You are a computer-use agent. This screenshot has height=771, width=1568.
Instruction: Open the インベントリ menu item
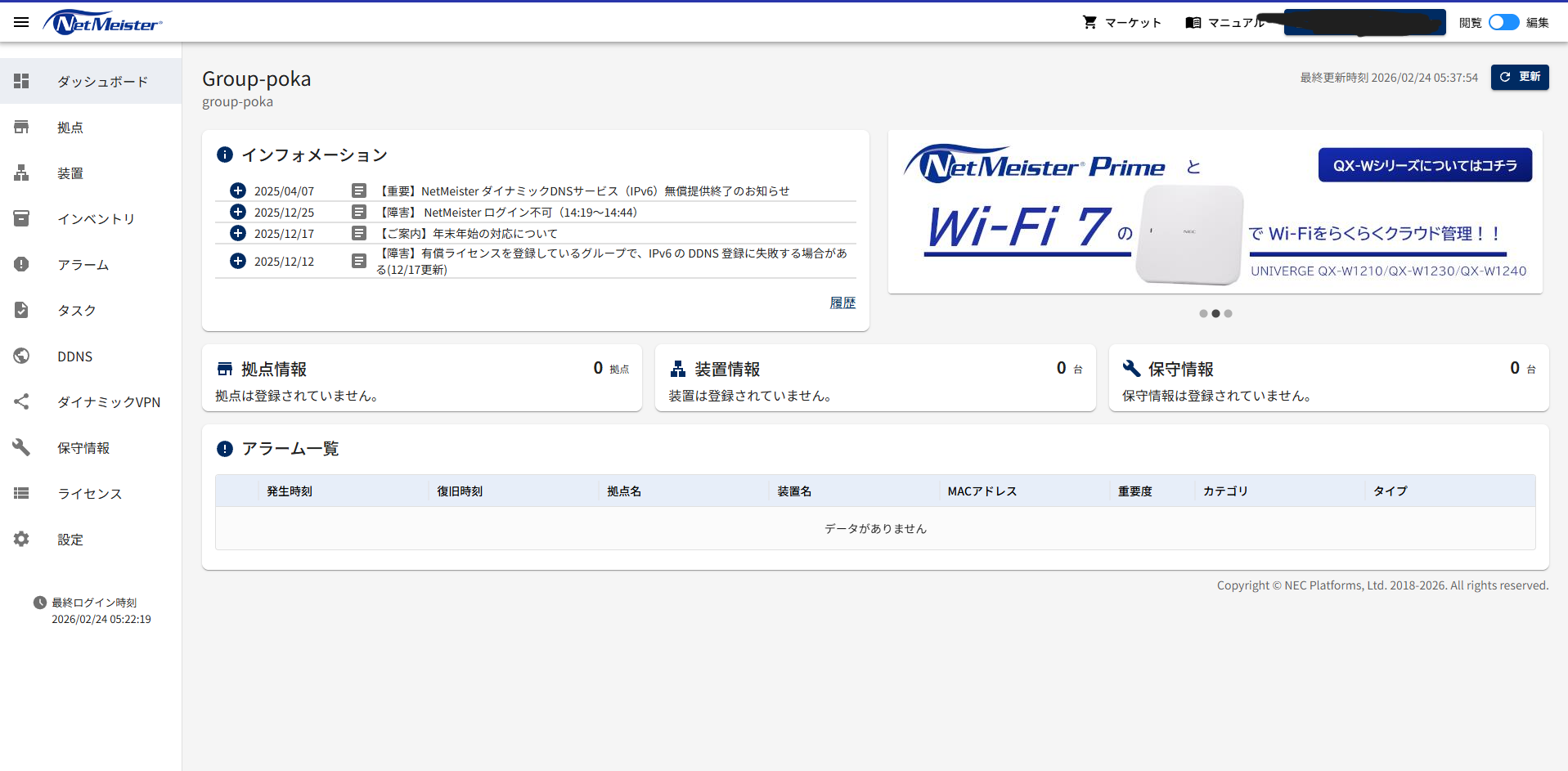[91, 218]
